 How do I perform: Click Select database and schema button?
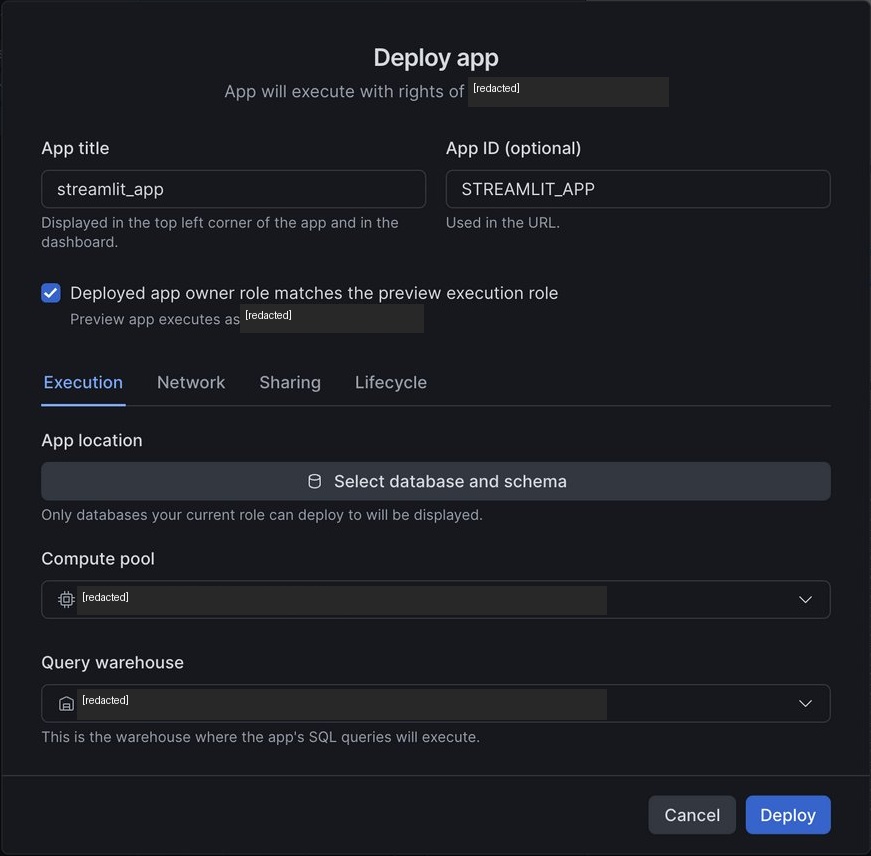(436, 481)
